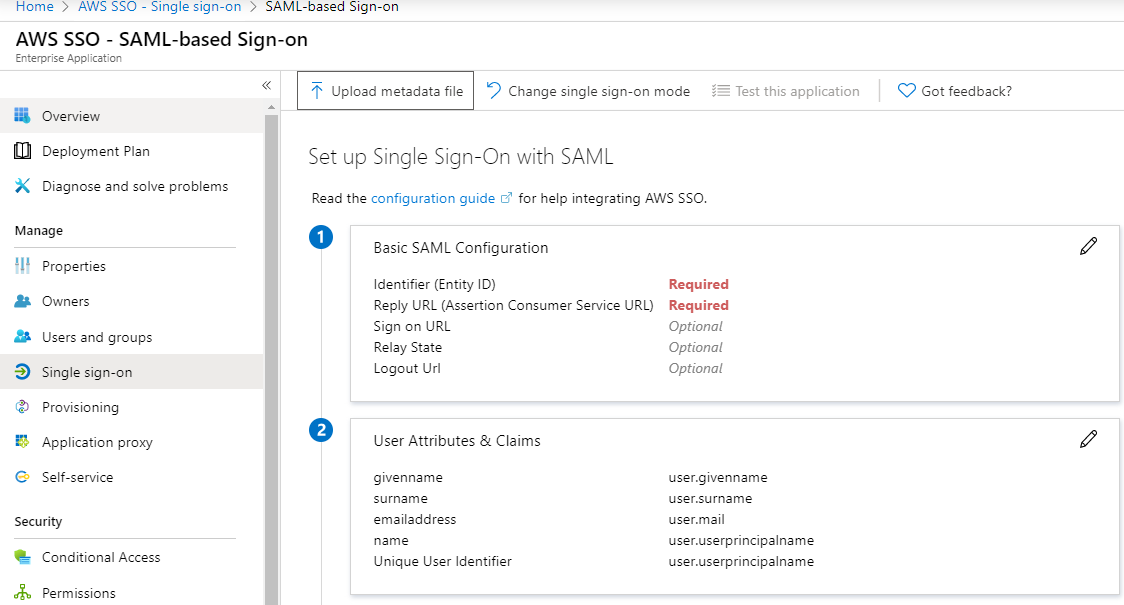The image size is (1124, 605).
Task: Open the Overview page via its grid icon
Action: (x=21, y=115)
